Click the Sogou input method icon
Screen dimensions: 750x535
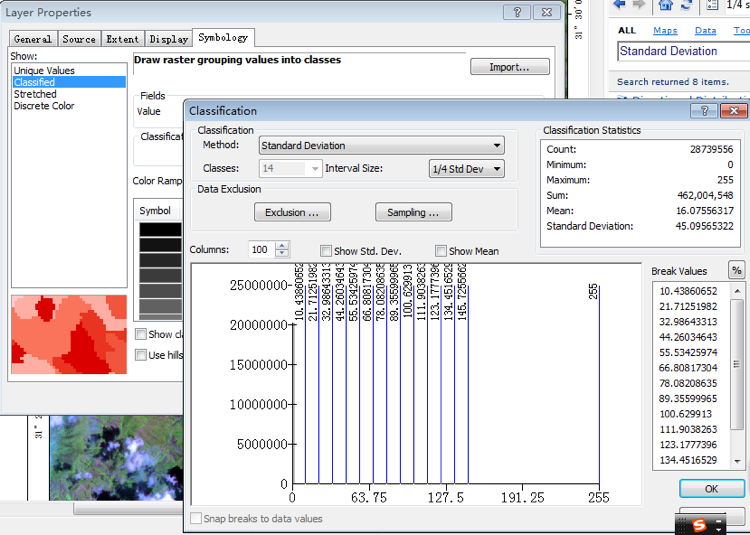[699, 525]
